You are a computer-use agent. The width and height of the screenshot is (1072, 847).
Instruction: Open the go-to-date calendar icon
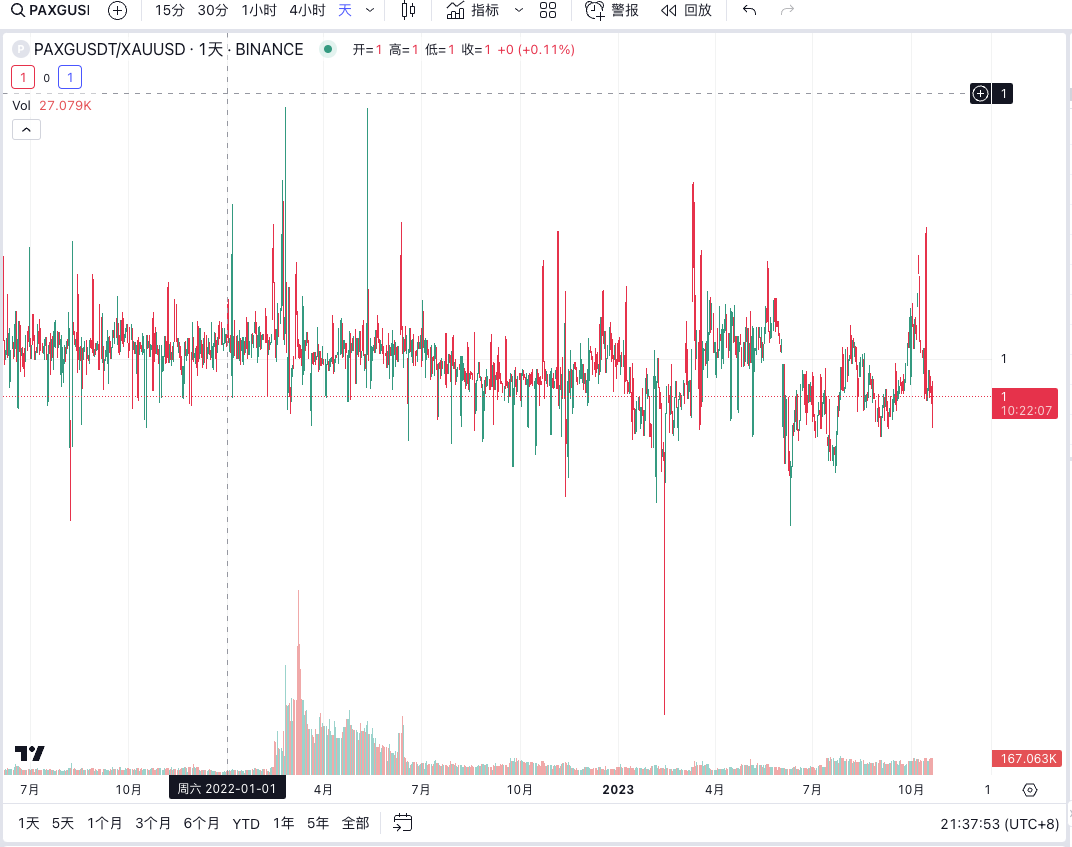(x=403, y=822)
